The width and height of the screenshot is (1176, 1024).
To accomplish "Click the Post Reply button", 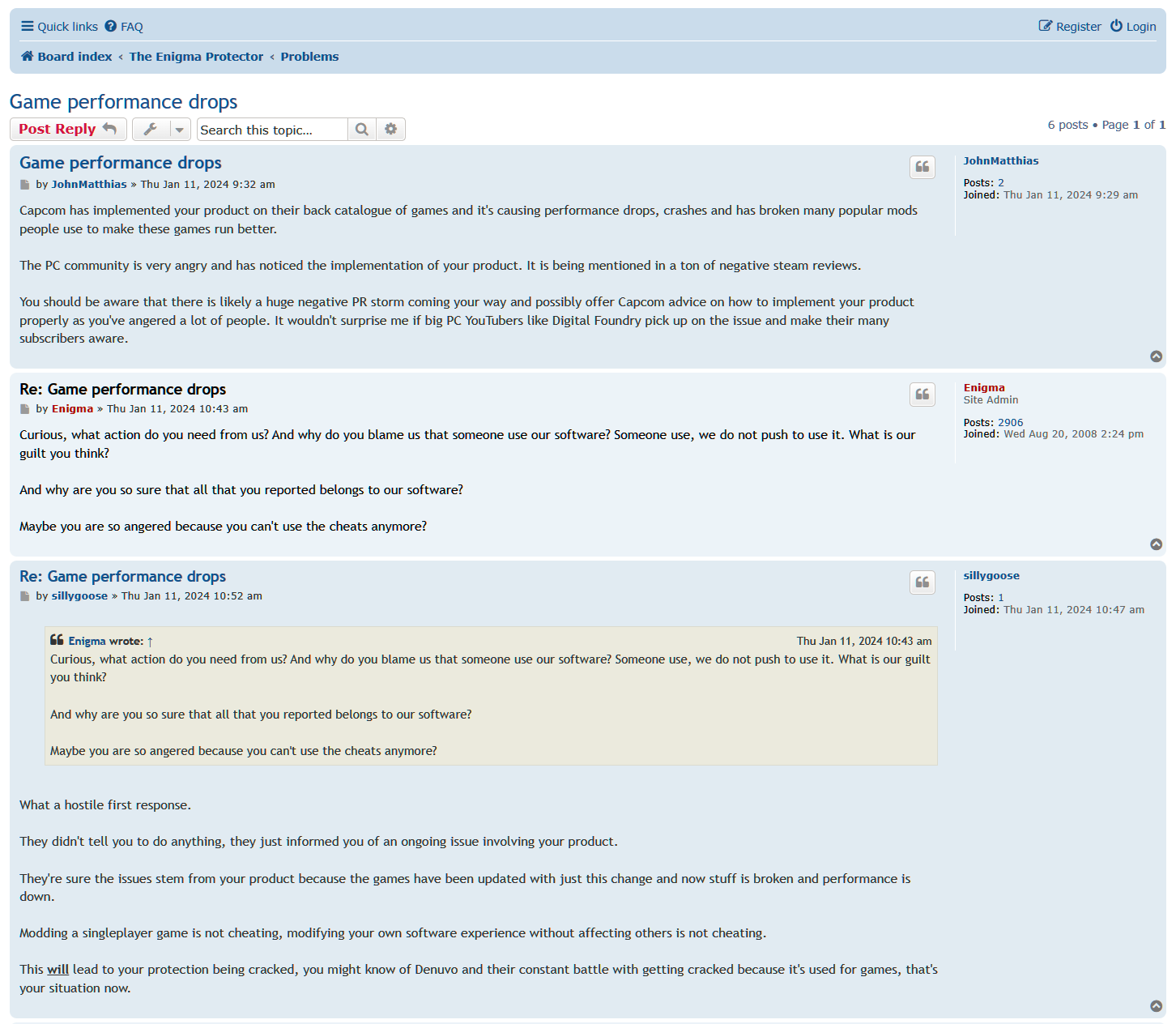I will 68,129.
